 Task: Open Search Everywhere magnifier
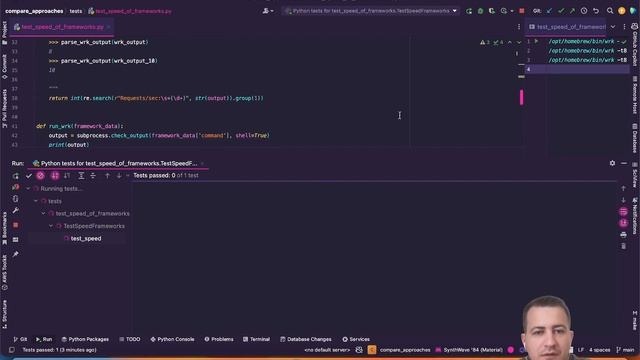[x=610, y=11]
